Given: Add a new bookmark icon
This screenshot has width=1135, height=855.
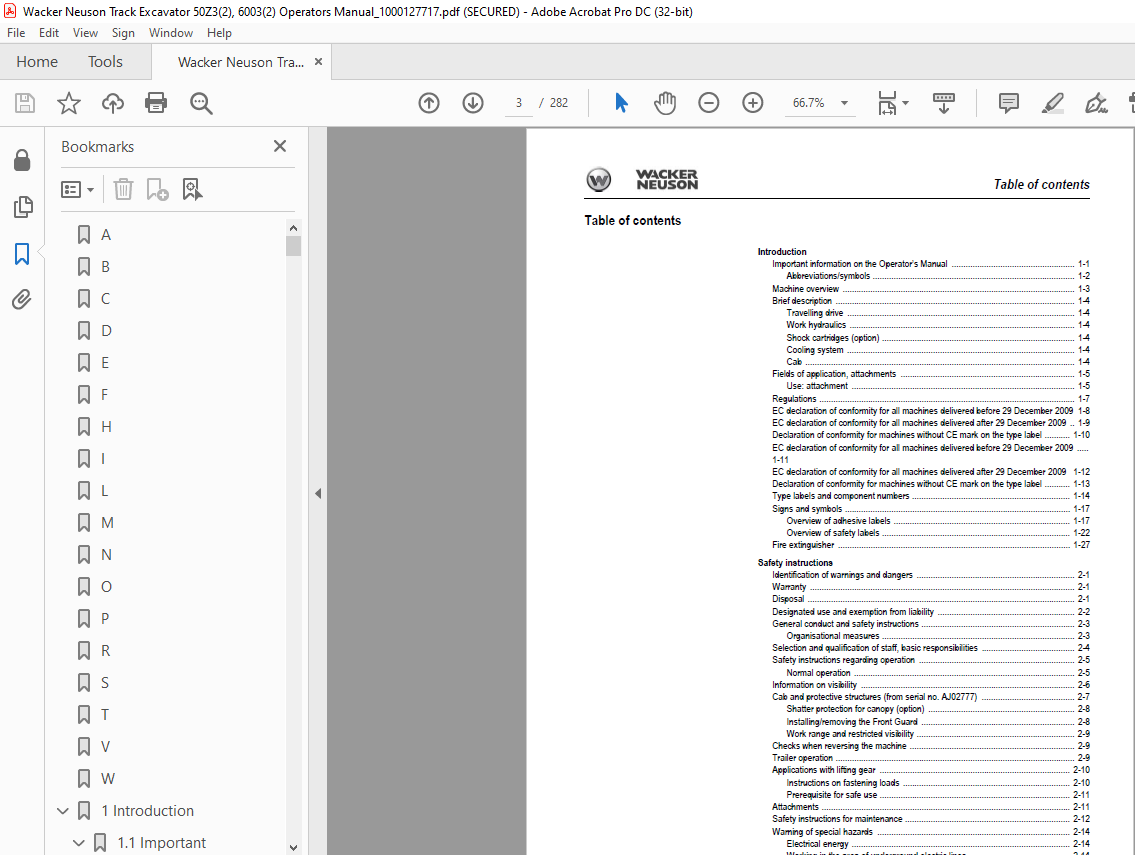Looking at the screenshot, I should (157, 190).
